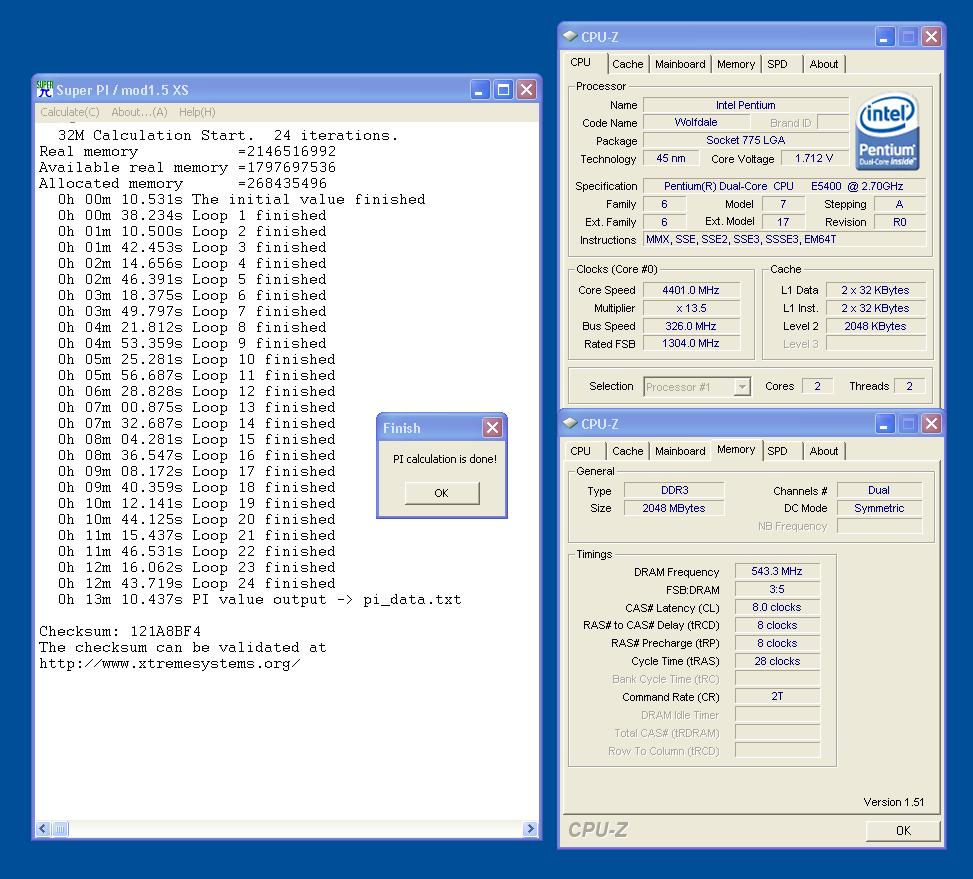Click the DRAM Frequency 543.3 MHz field

tap(777, 571)
